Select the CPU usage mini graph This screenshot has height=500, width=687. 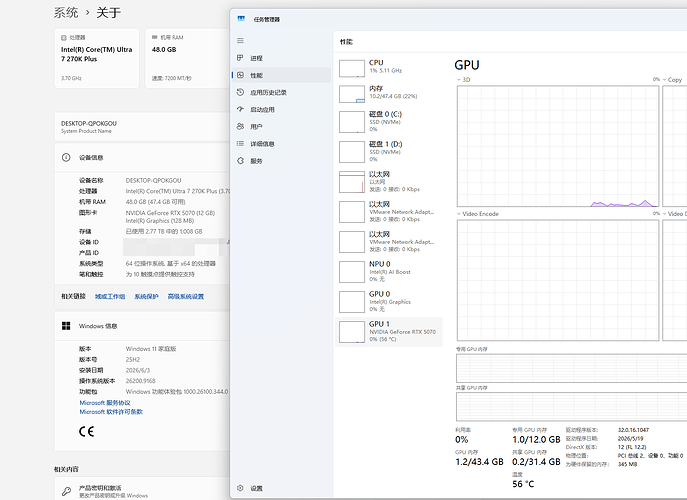(352, 68)
